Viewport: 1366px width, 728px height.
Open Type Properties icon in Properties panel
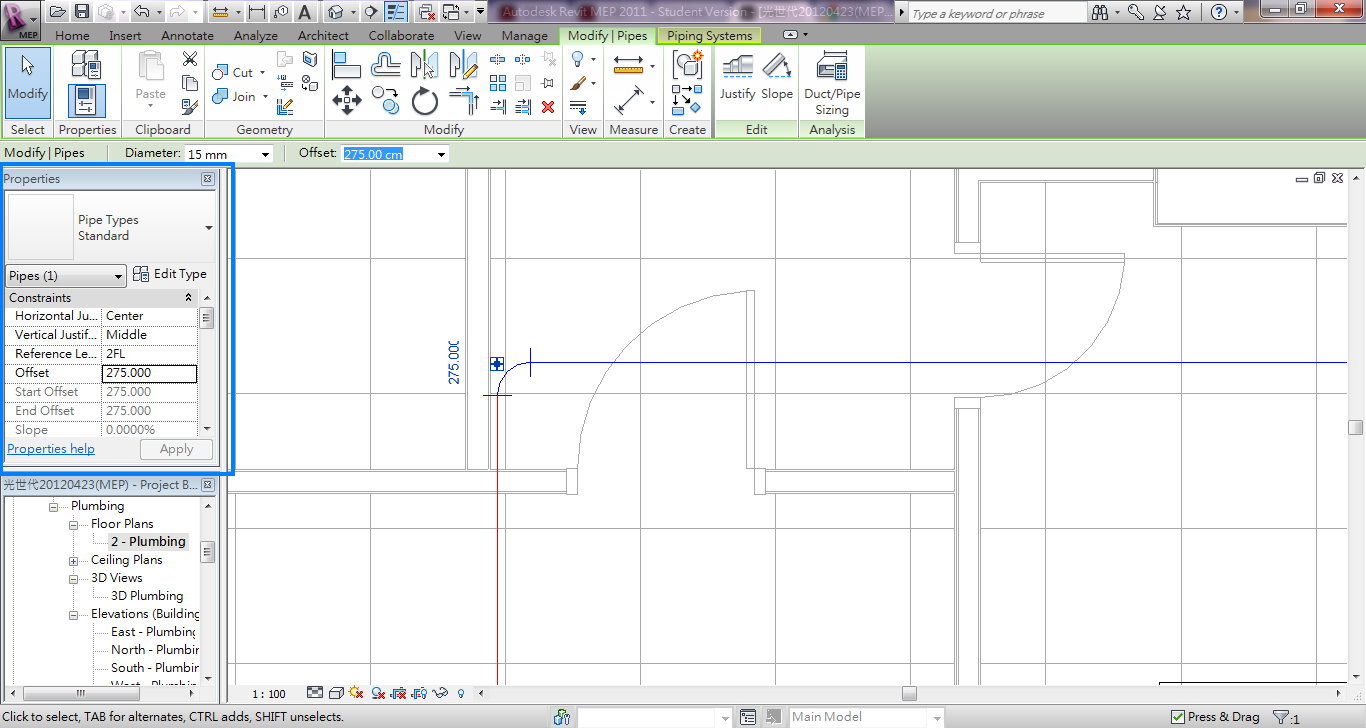(x=87, y=66)
